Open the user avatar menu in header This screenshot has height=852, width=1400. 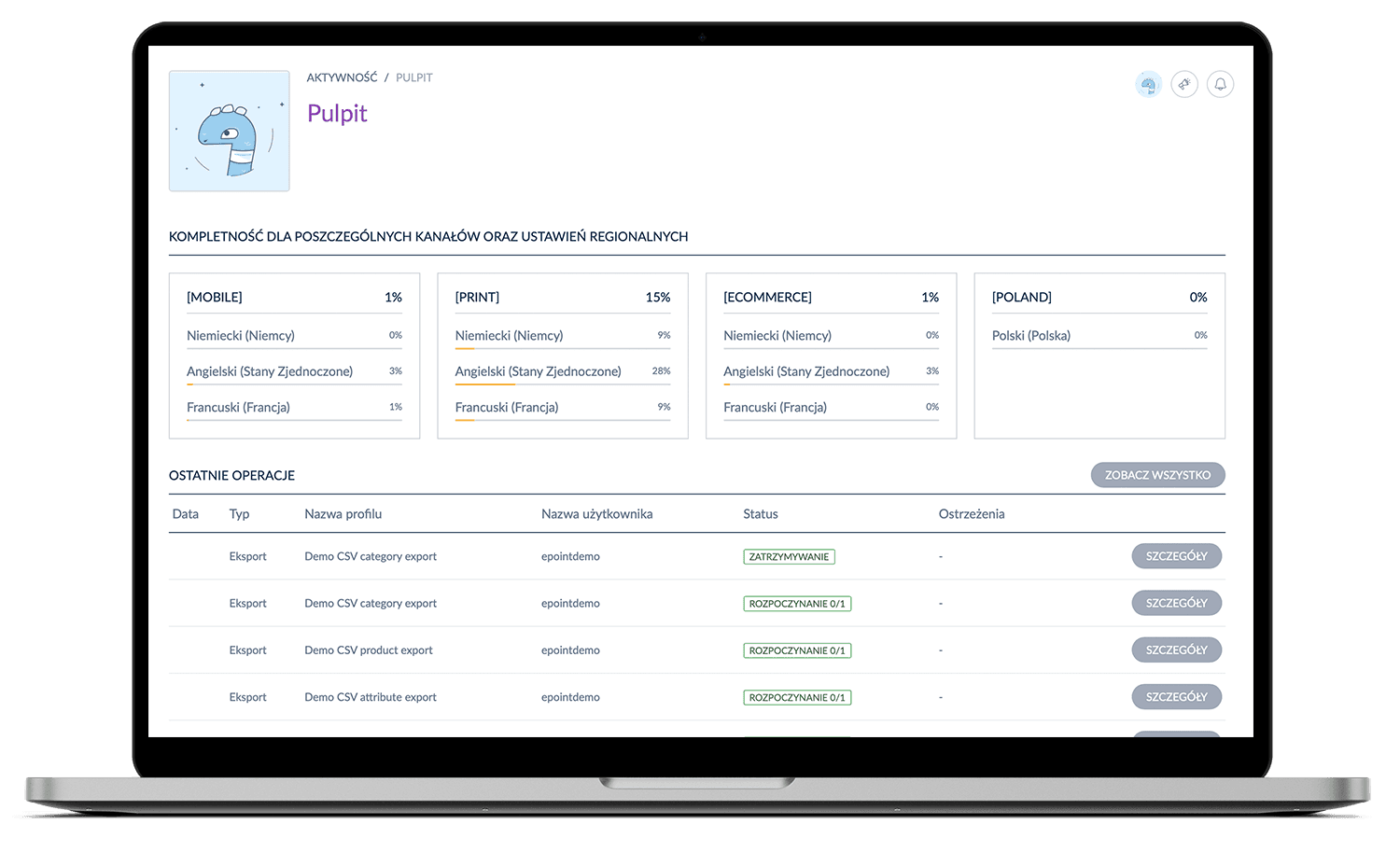click(1148, 85)
